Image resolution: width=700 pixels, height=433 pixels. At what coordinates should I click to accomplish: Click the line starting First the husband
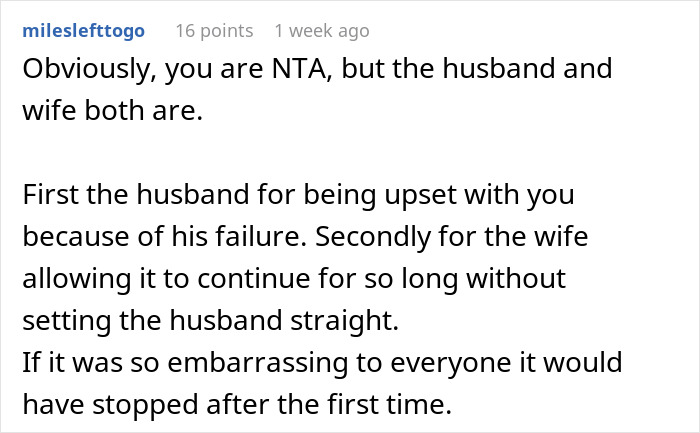point(298,195)
